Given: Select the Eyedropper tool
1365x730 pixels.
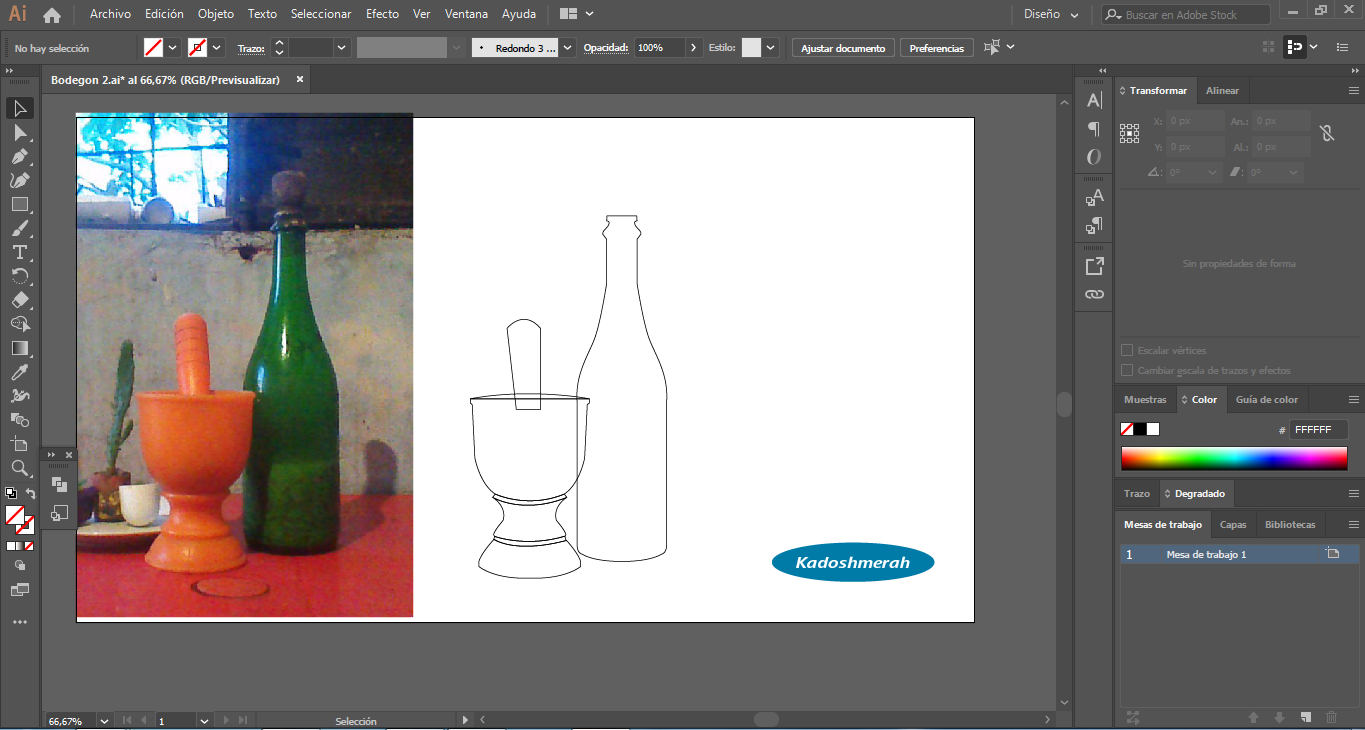Looking at the screenshot, I should click(20, 372).
